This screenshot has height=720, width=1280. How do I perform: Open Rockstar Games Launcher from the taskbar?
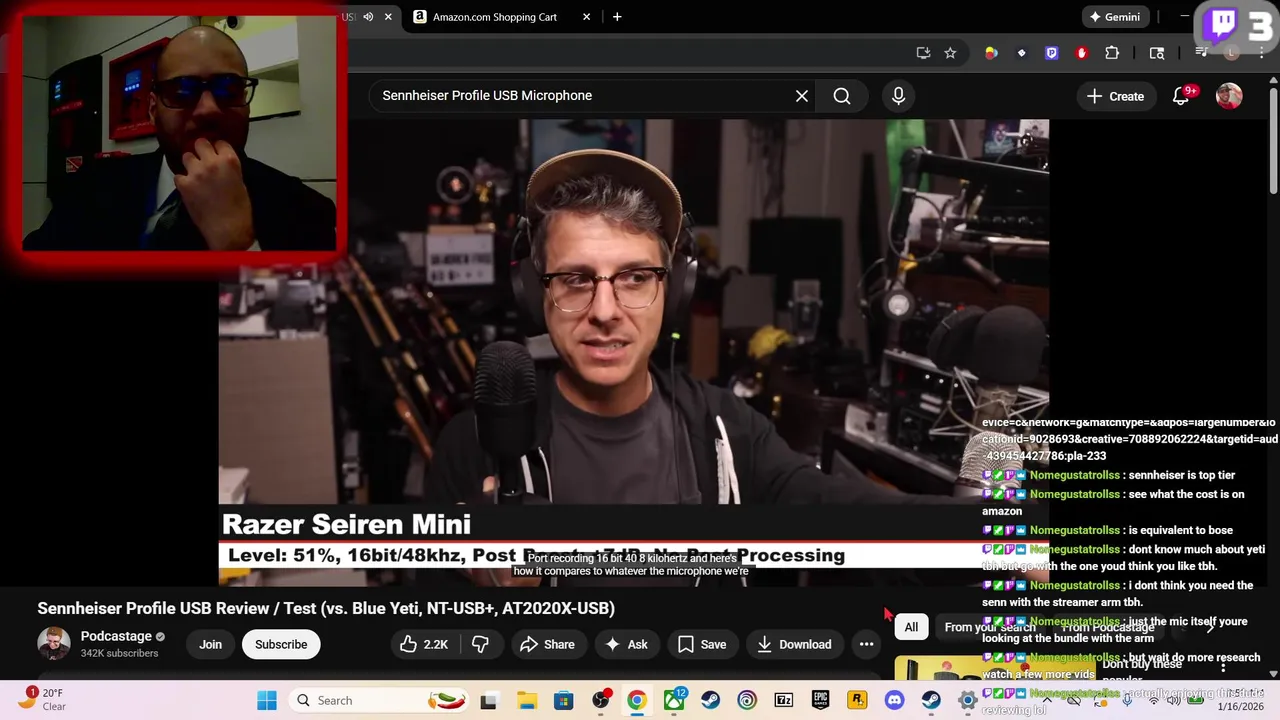(857, 700)
